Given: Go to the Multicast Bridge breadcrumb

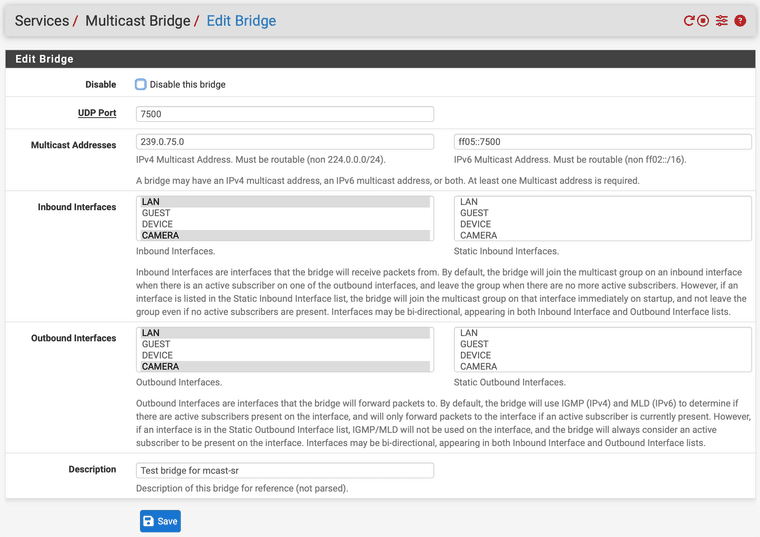Looking at the screenshot, I should coord(138,21).
